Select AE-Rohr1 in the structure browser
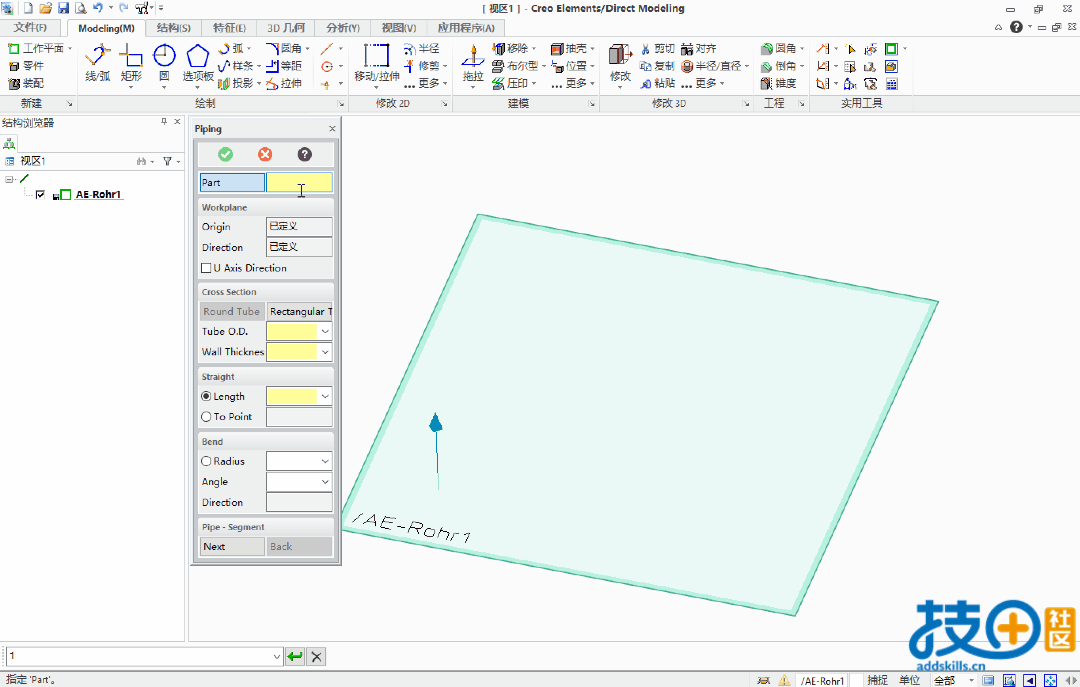The image size is (1080, 687). 98,195
